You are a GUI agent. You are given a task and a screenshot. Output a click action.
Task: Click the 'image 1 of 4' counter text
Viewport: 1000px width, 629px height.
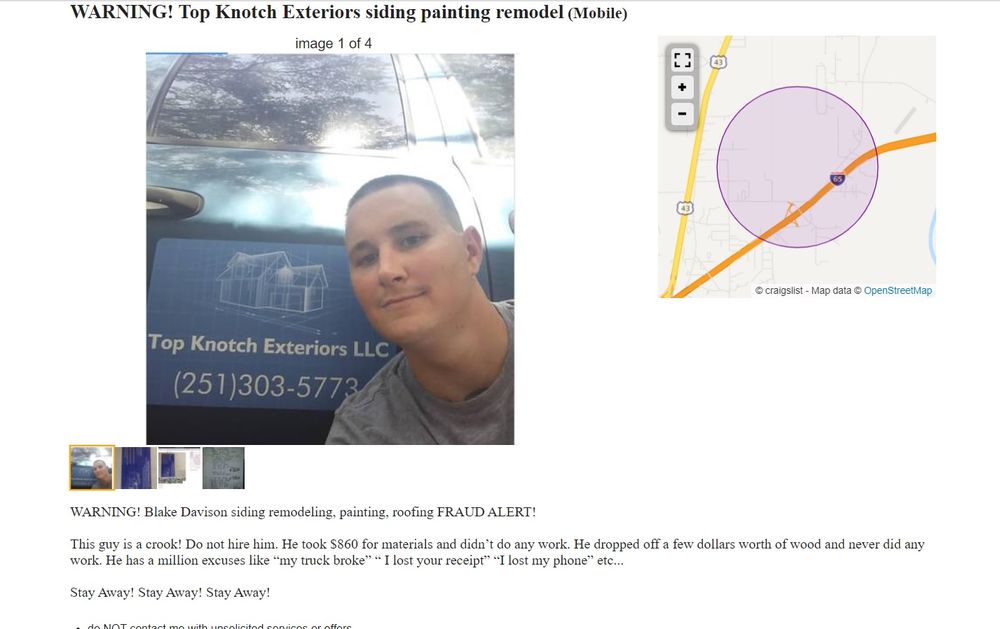pyautogui.click(x=333, y=43)
